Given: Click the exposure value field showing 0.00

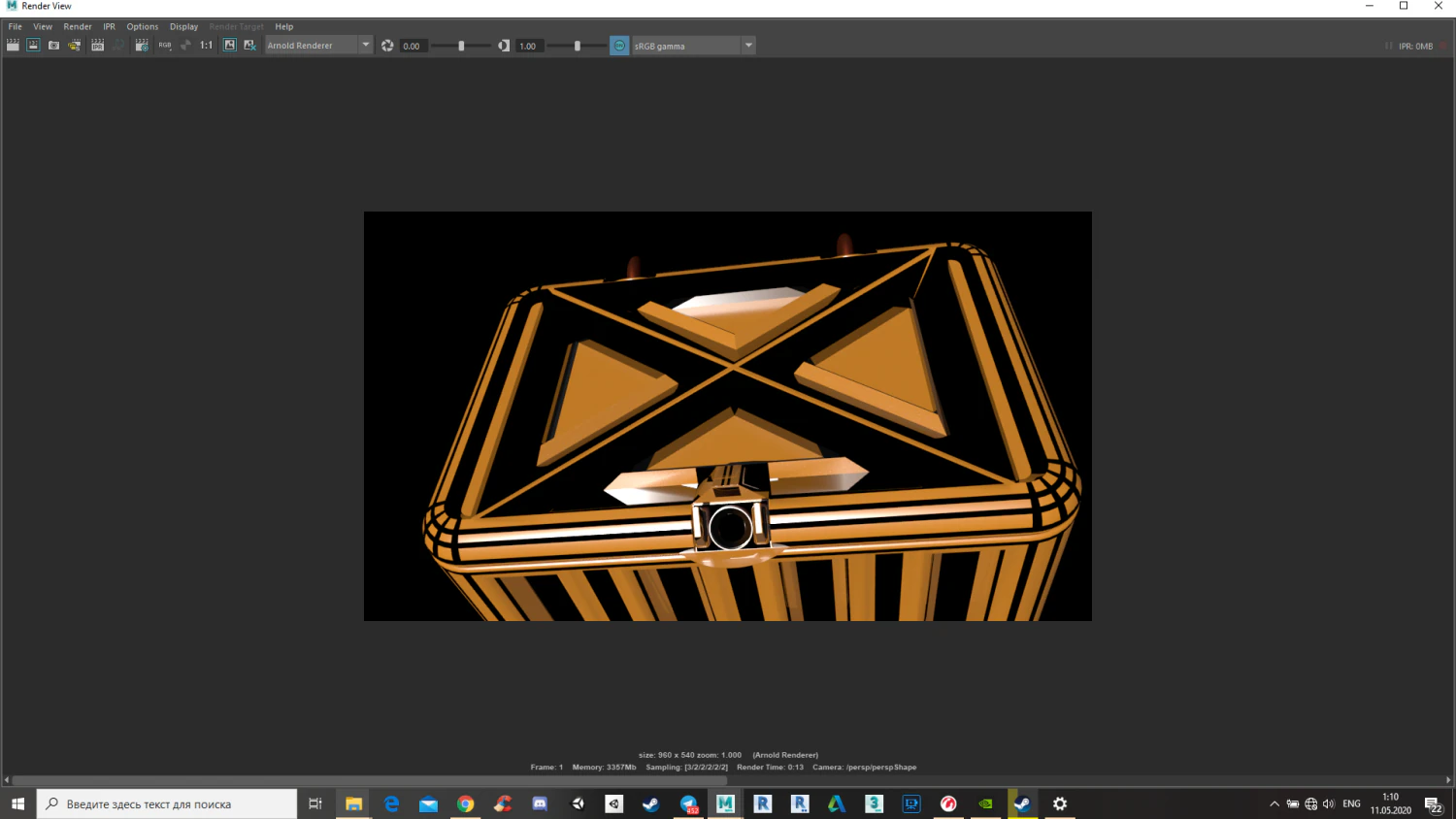Looking at the screenshot, I should [x=413, y=46].
